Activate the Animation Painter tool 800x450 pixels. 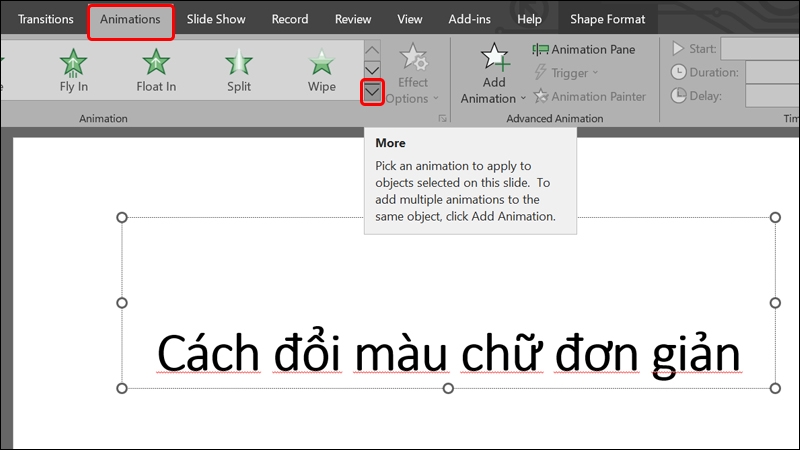pyautogui.click(x=590, y=96)
